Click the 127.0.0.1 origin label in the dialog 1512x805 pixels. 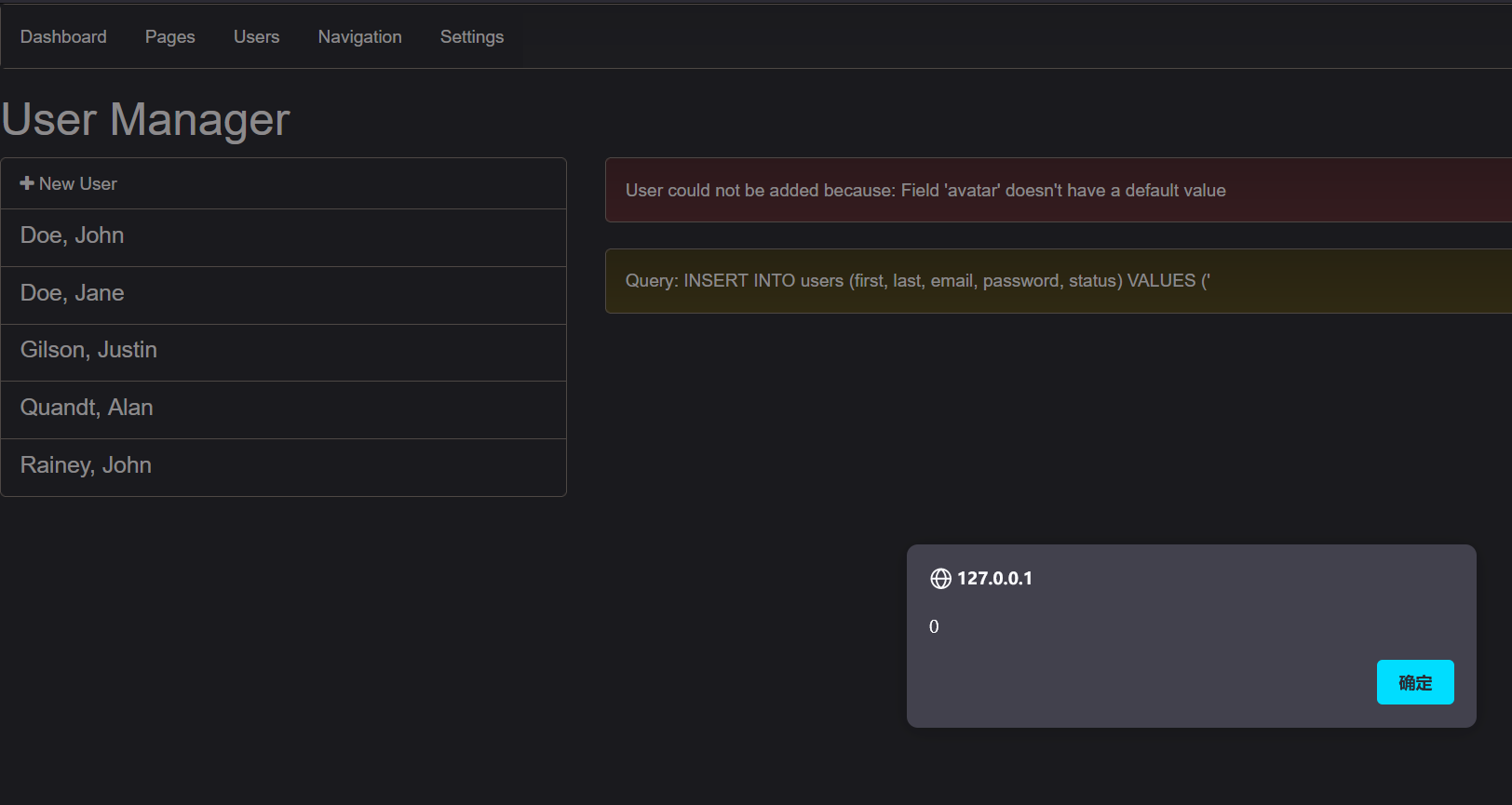994,579
